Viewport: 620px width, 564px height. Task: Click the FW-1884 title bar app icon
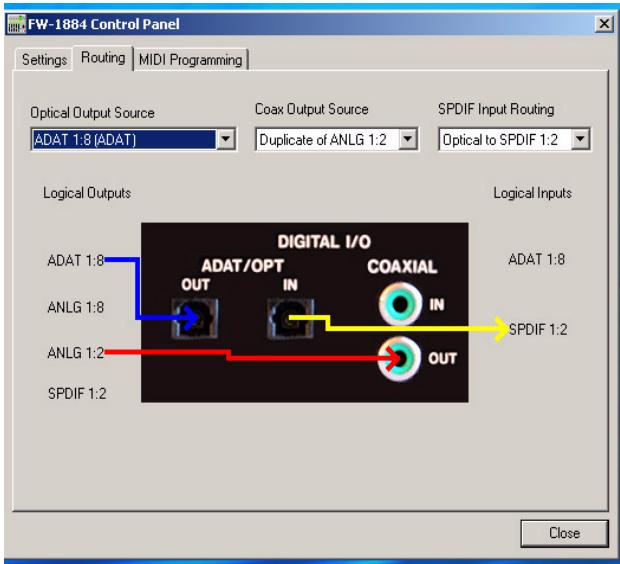(x=16, y=24)
